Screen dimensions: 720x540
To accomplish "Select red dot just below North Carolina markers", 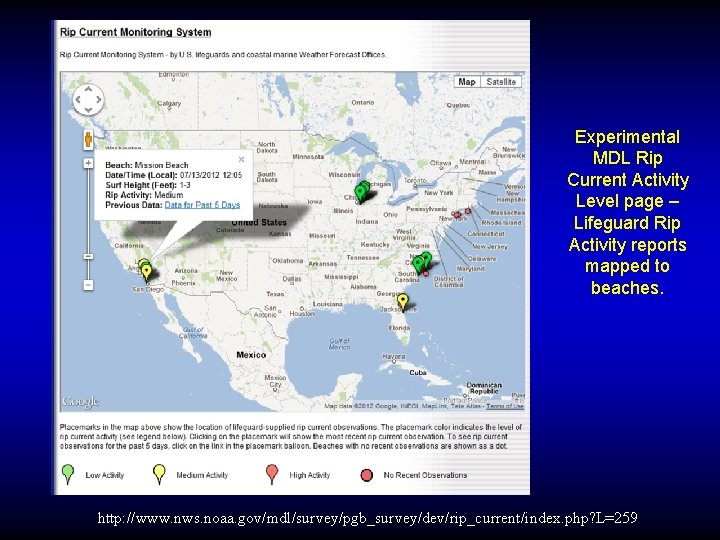I will [x=426, y=273].
